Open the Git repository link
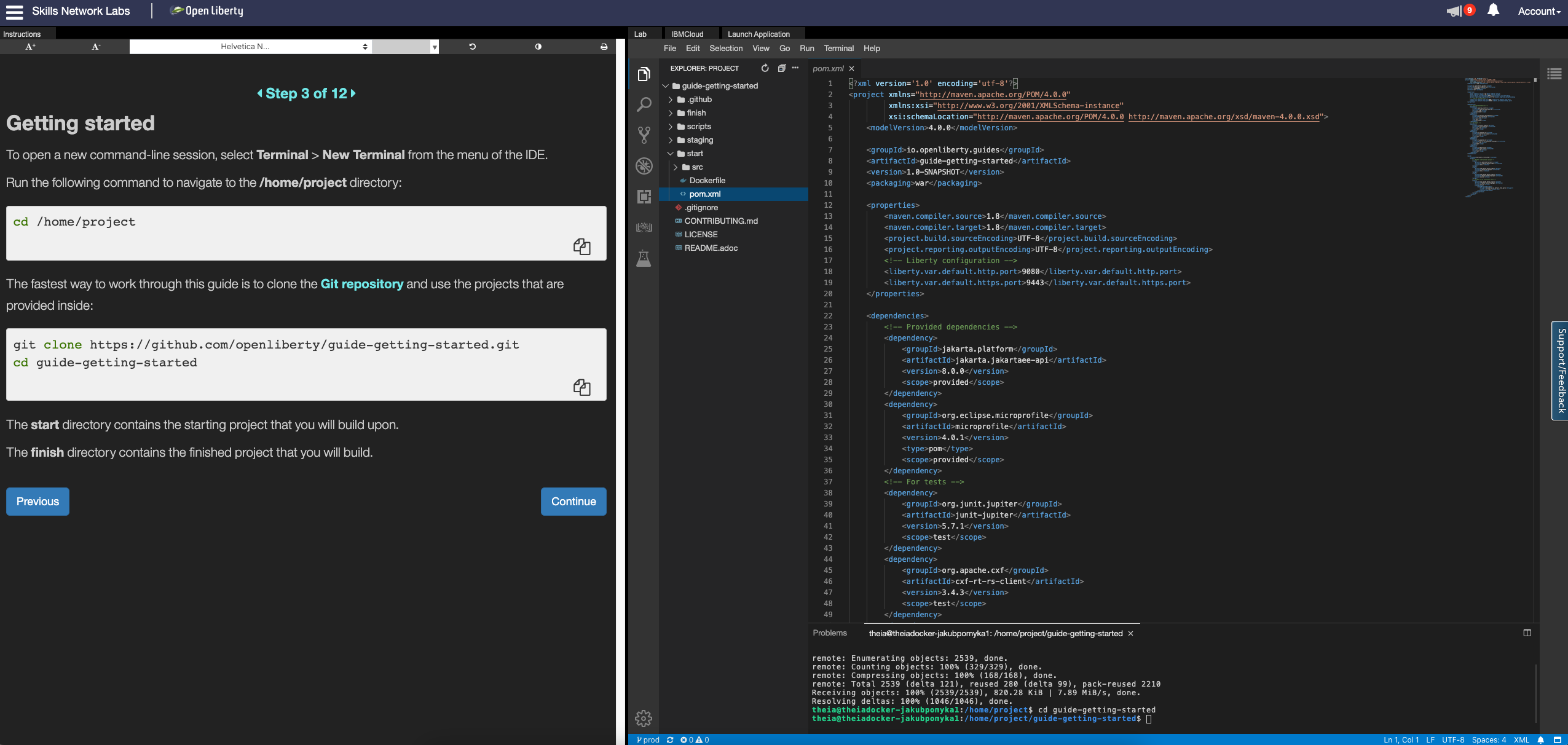Screen dimensions: 1568x745 [x=361, y=284]
